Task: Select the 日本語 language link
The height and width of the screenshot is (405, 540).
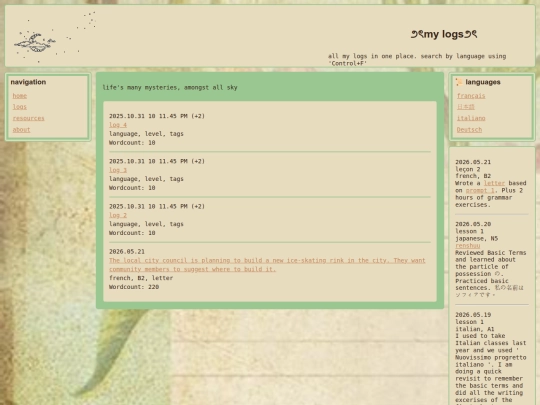Action: pyautogui.click(x=466, y=107)
